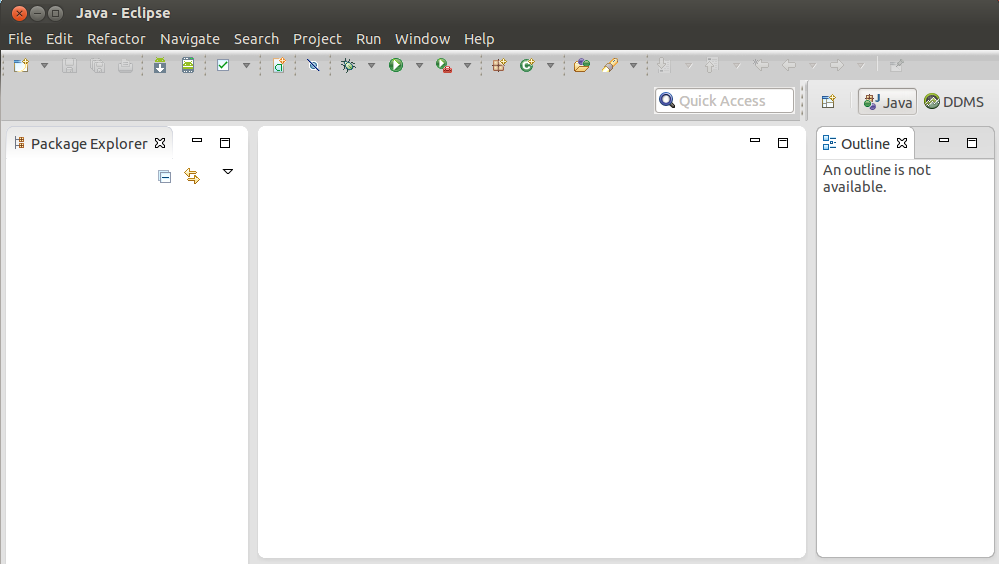The height and width of the screenshot is (564, 999).
Task: Expand the Search dropdown arrow
Action: coord(633,66)
